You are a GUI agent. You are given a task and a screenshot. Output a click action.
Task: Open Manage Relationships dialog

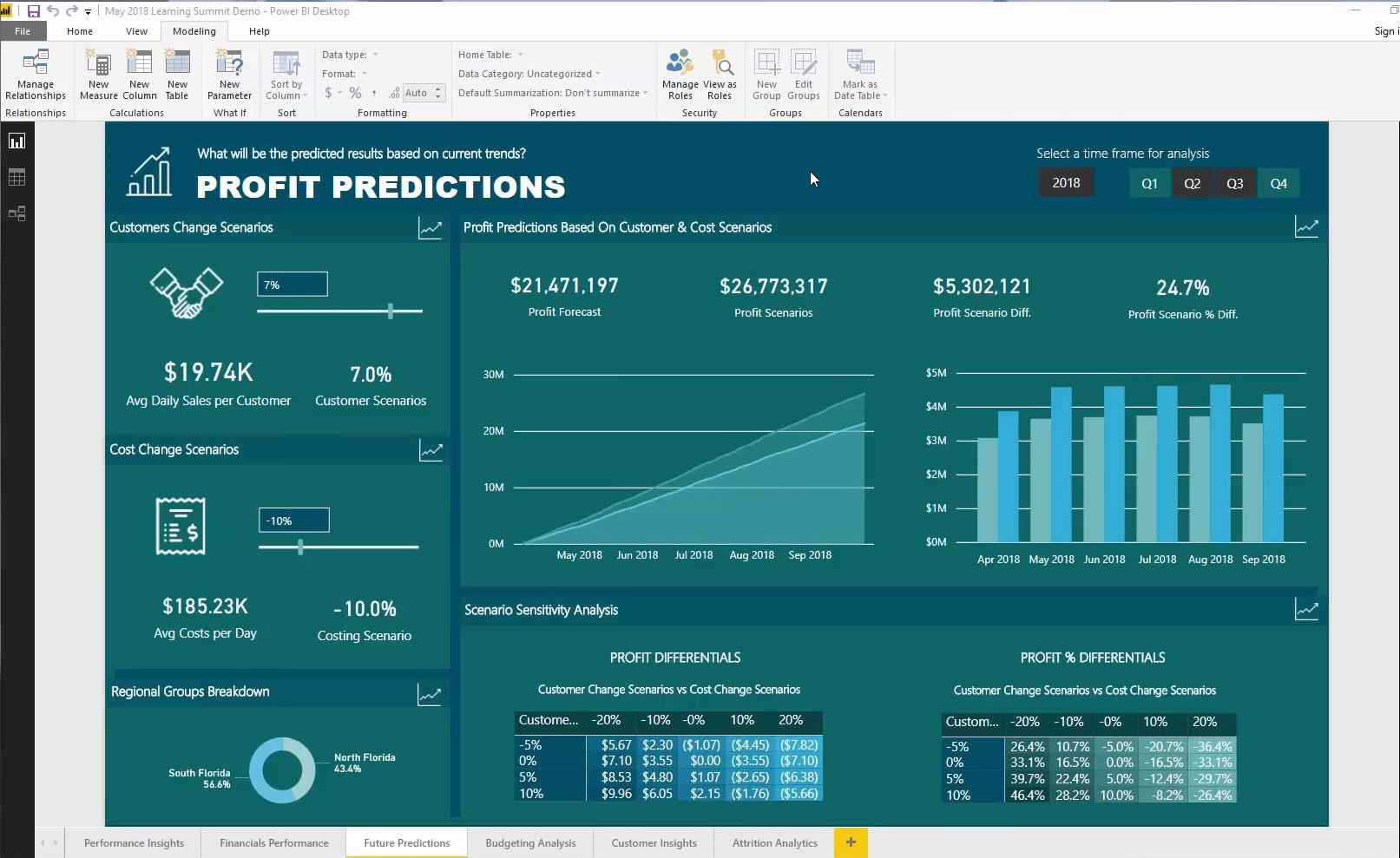(36, 75)
